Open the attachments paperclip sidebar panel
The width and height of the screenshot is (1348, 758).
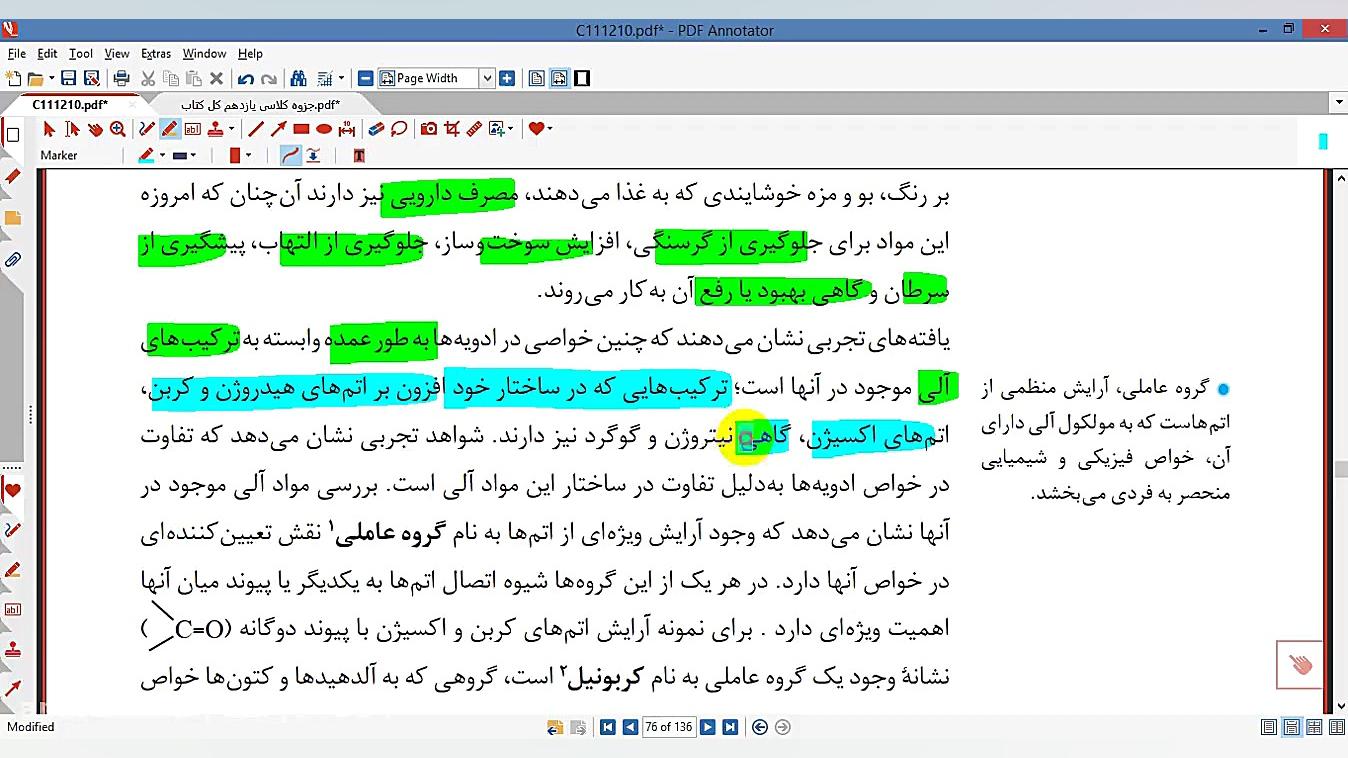point(13,260)
